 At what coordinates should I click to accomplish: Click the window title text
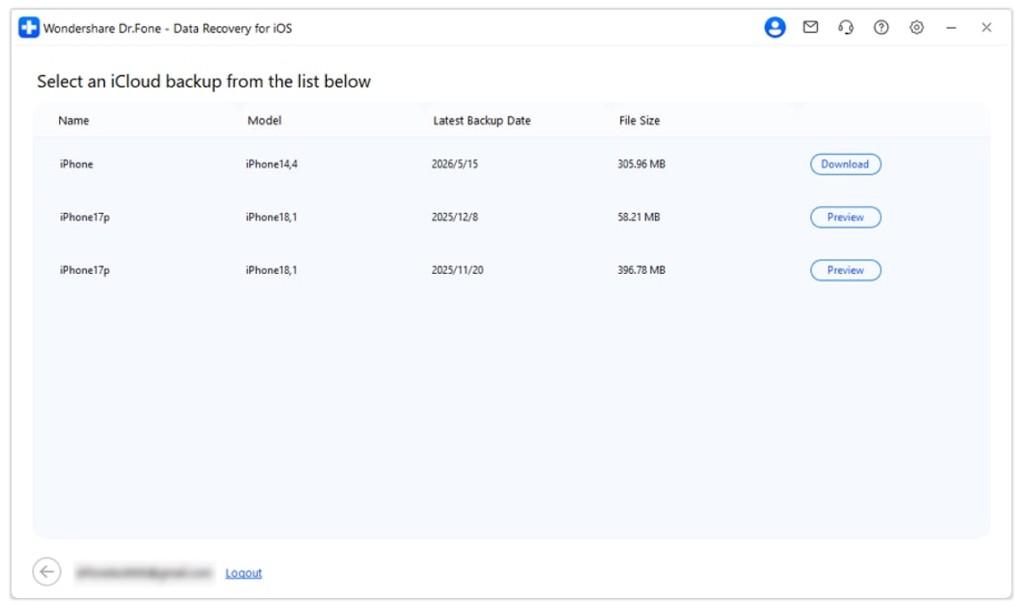168,28
